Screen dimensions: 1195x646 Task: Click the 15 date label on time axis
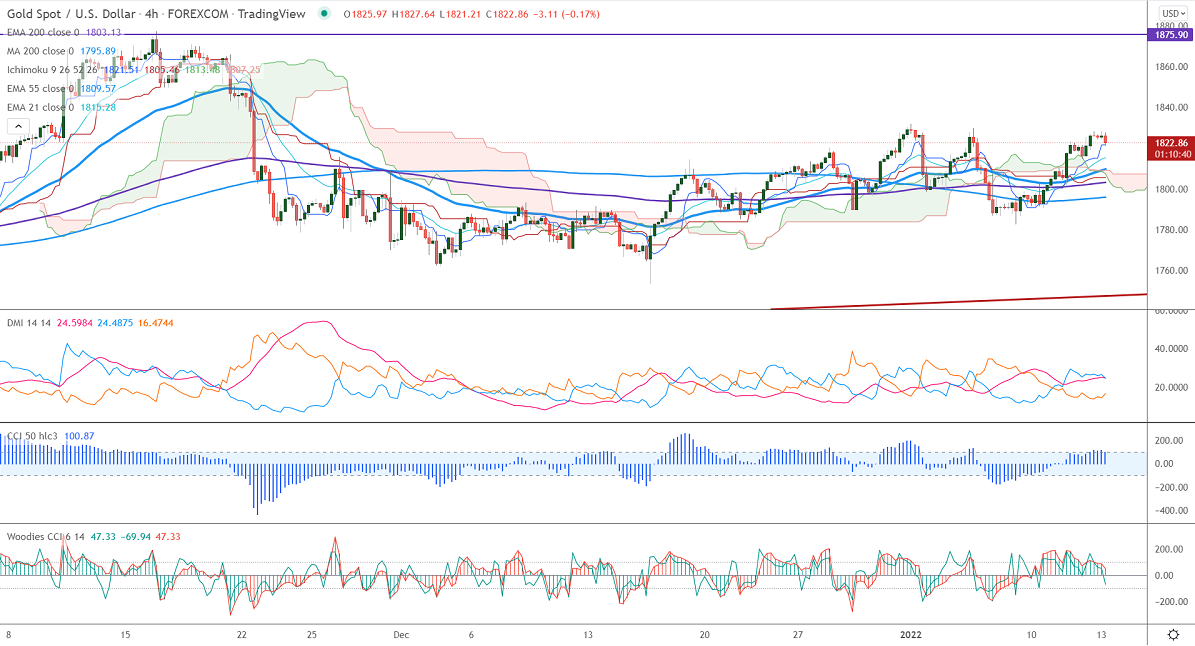click(x=125, y=635)
